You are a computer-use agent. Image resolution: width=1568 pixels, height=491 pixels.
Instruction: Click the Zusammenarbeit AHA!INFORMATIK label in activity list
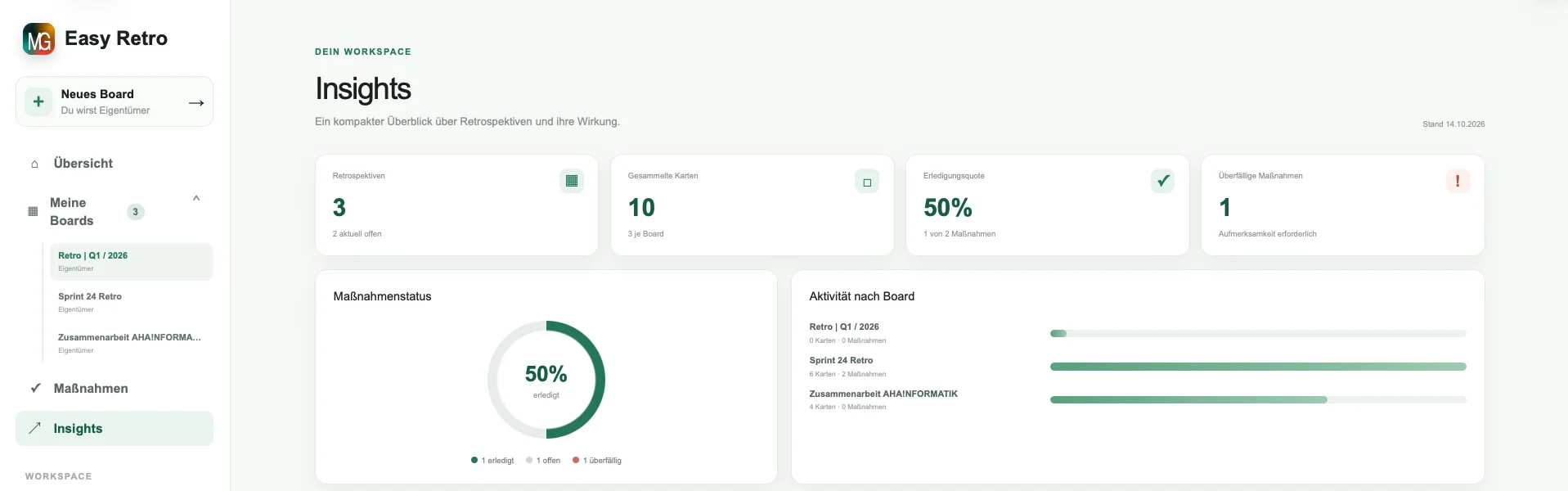883,394
